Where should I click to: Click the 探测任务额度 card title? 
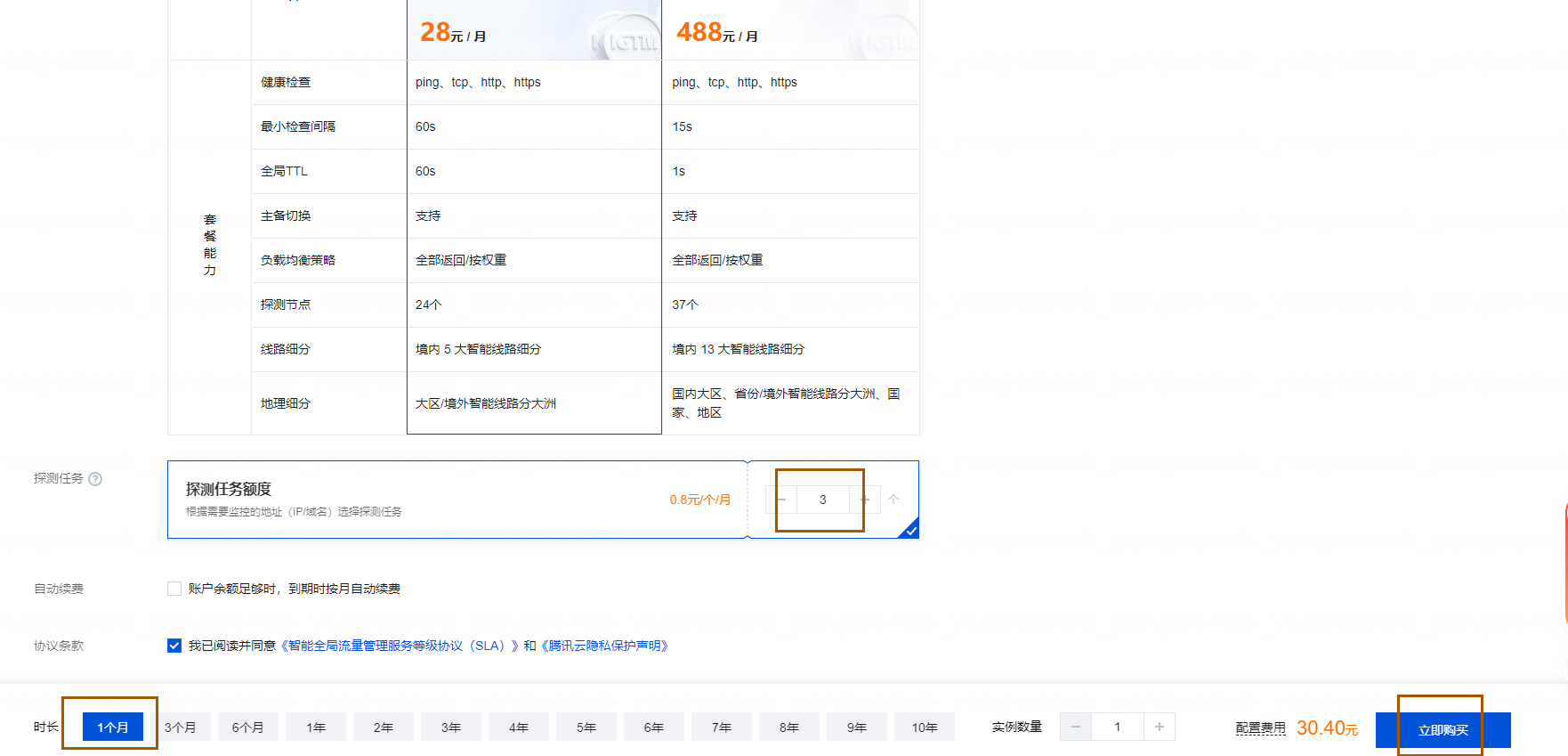tap(229, 489)
